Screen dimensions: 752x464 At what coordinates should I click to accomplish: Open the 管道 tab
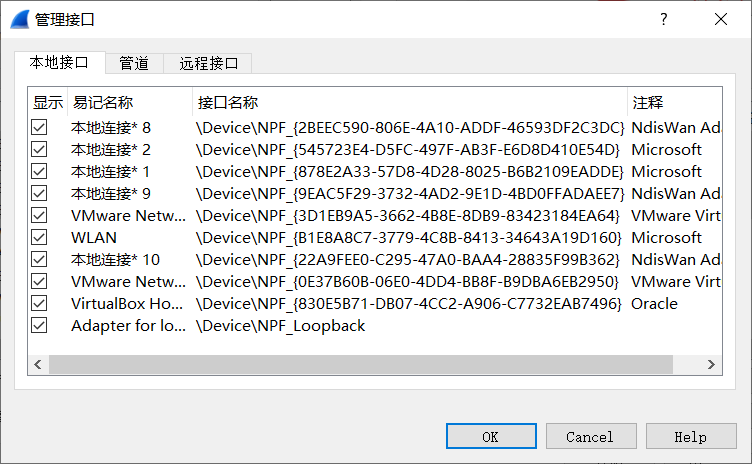pos(134,63)
